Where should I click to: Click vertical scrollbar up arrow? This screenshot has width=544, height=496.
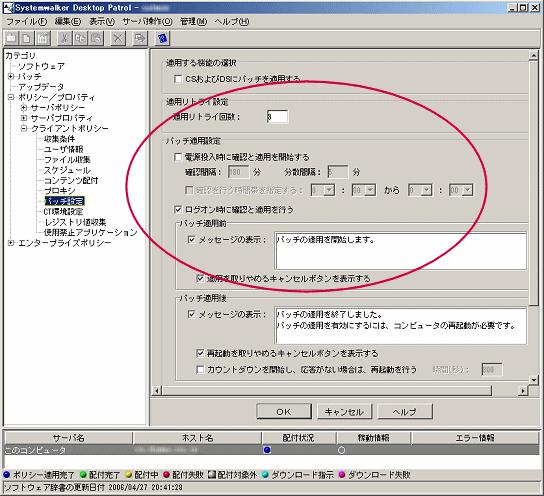coord(533,55)
